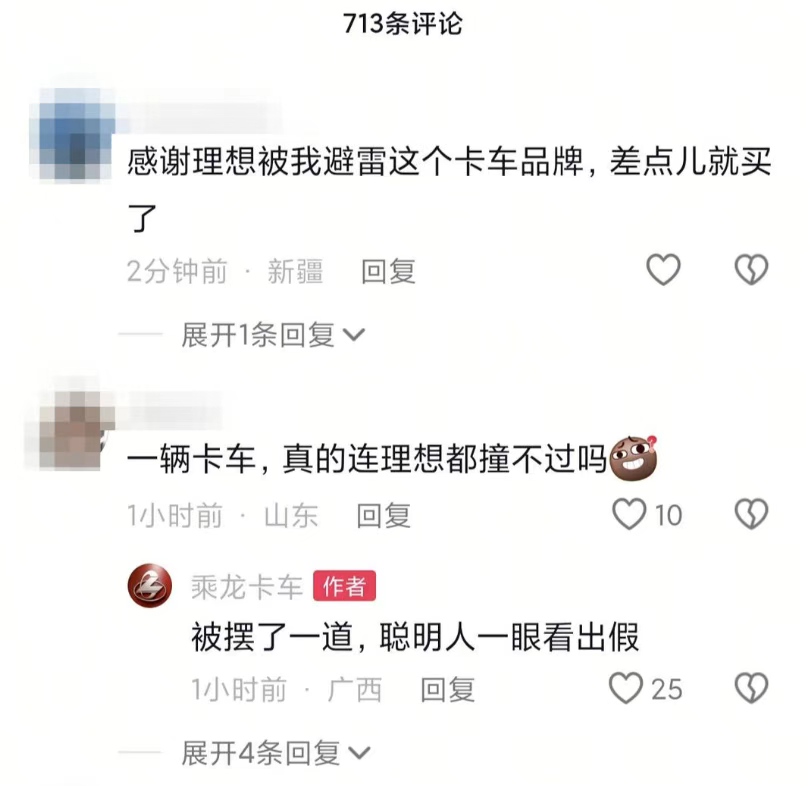Dislike the Xinjiang comment with the broken heart icon
808x786 pixels.
tap(751, 270)
